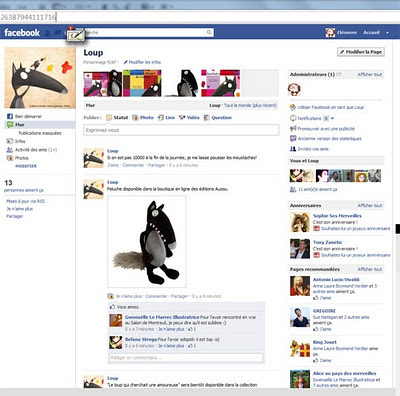
Task: Click the Modifier la Page button
Action: [x=361, y=52]
